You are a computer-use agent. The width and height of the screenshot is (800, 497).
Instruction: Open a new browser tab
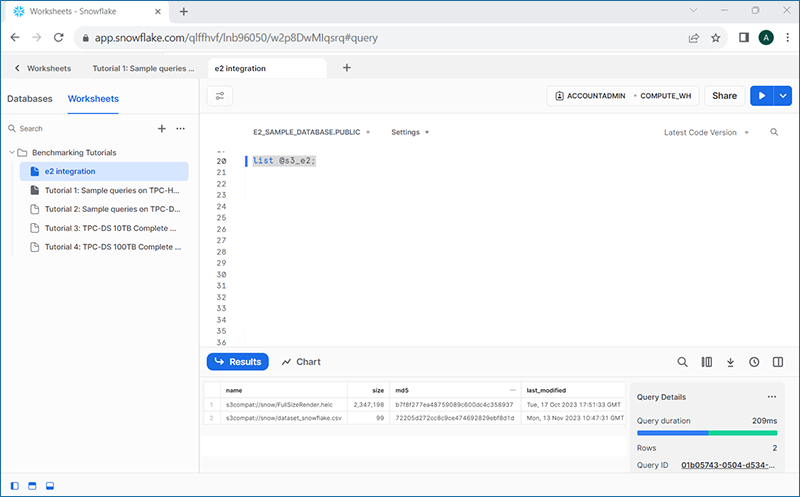coord(184,11)
